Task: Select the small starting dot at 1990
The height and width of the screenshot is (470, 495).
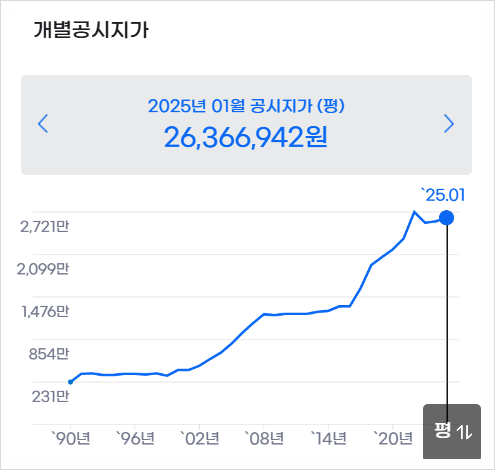Action: (x=70, y=382)
